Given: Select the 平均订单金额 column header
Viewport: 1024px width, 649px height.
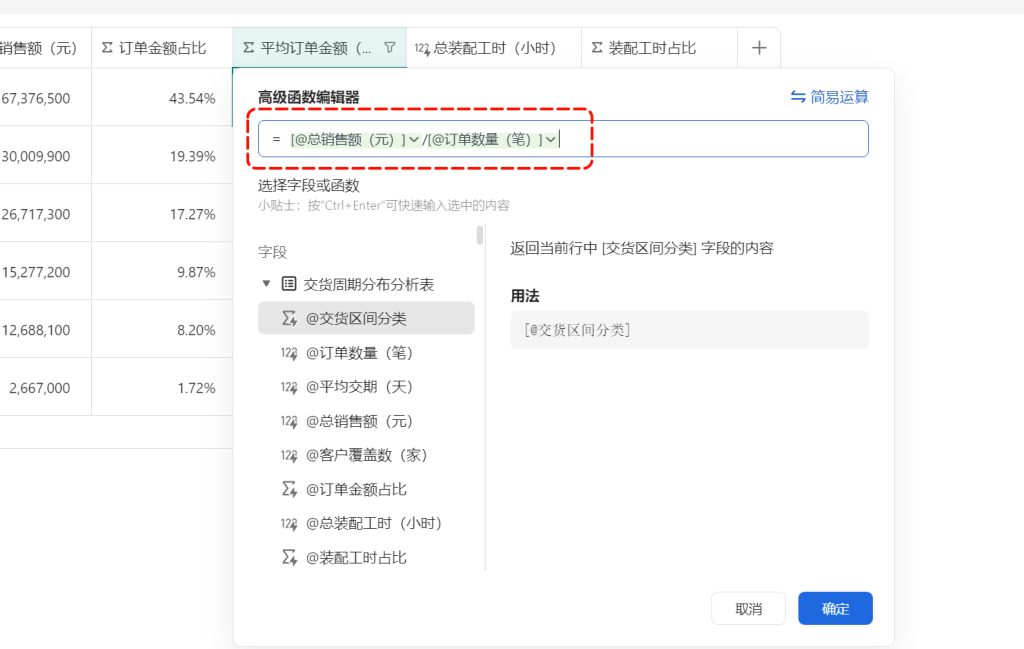Looking at the screenshot, I should point(319,48).
